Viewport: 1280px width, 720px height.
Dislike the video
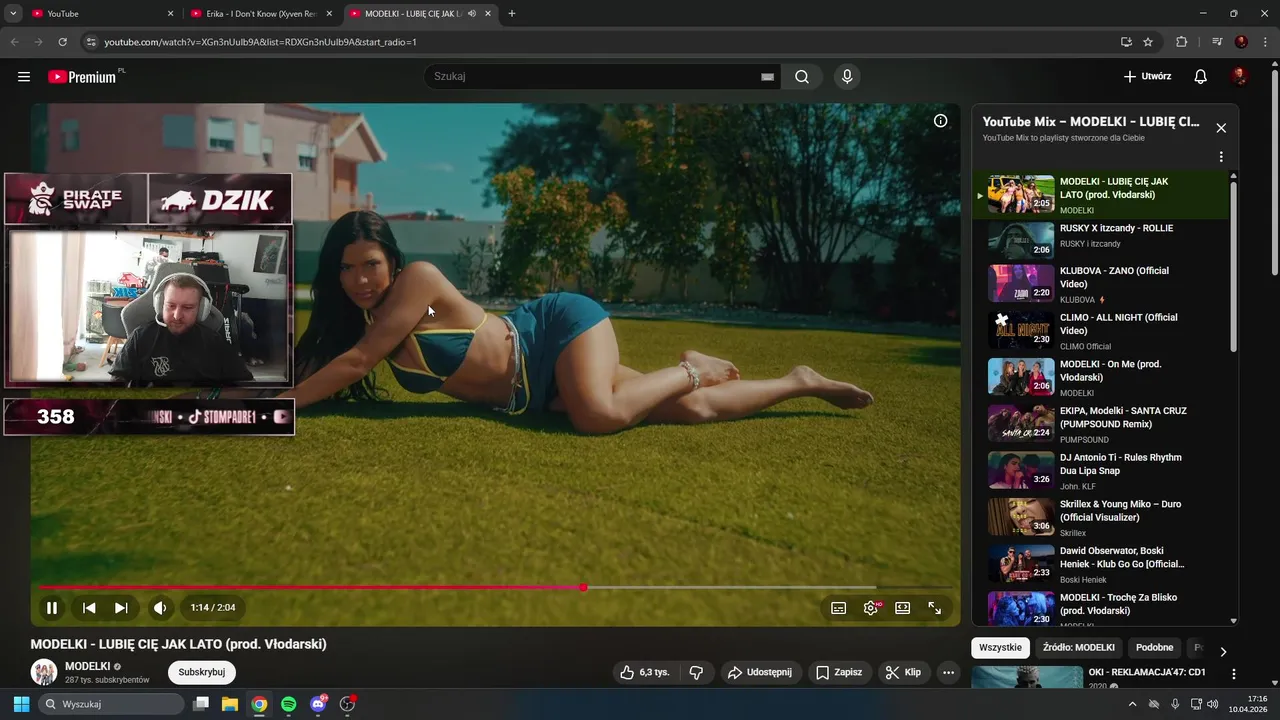click(x=697, y=672)
